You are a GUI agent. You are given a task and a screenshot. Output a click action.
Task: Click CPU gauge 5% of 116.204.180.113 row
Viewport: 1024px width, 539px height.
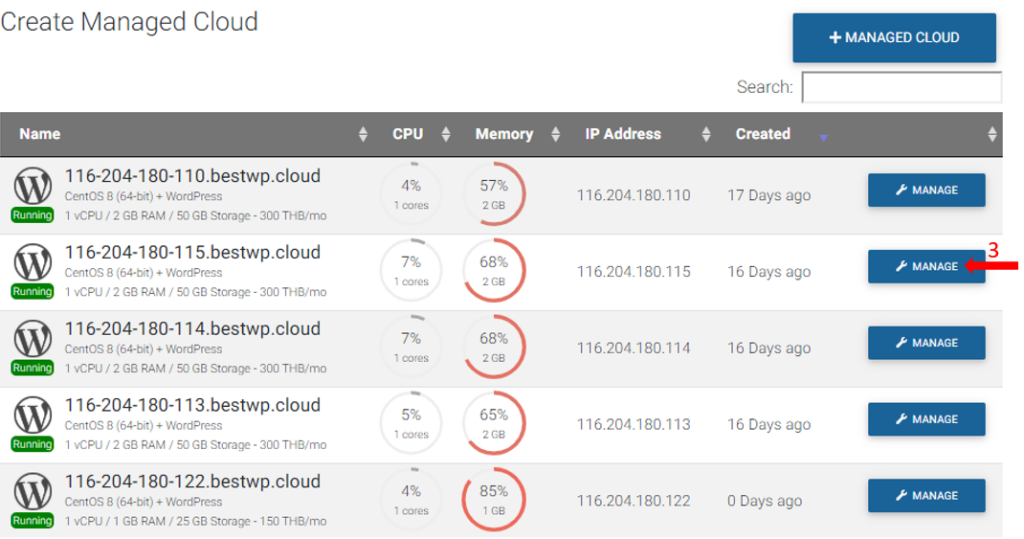411,423
